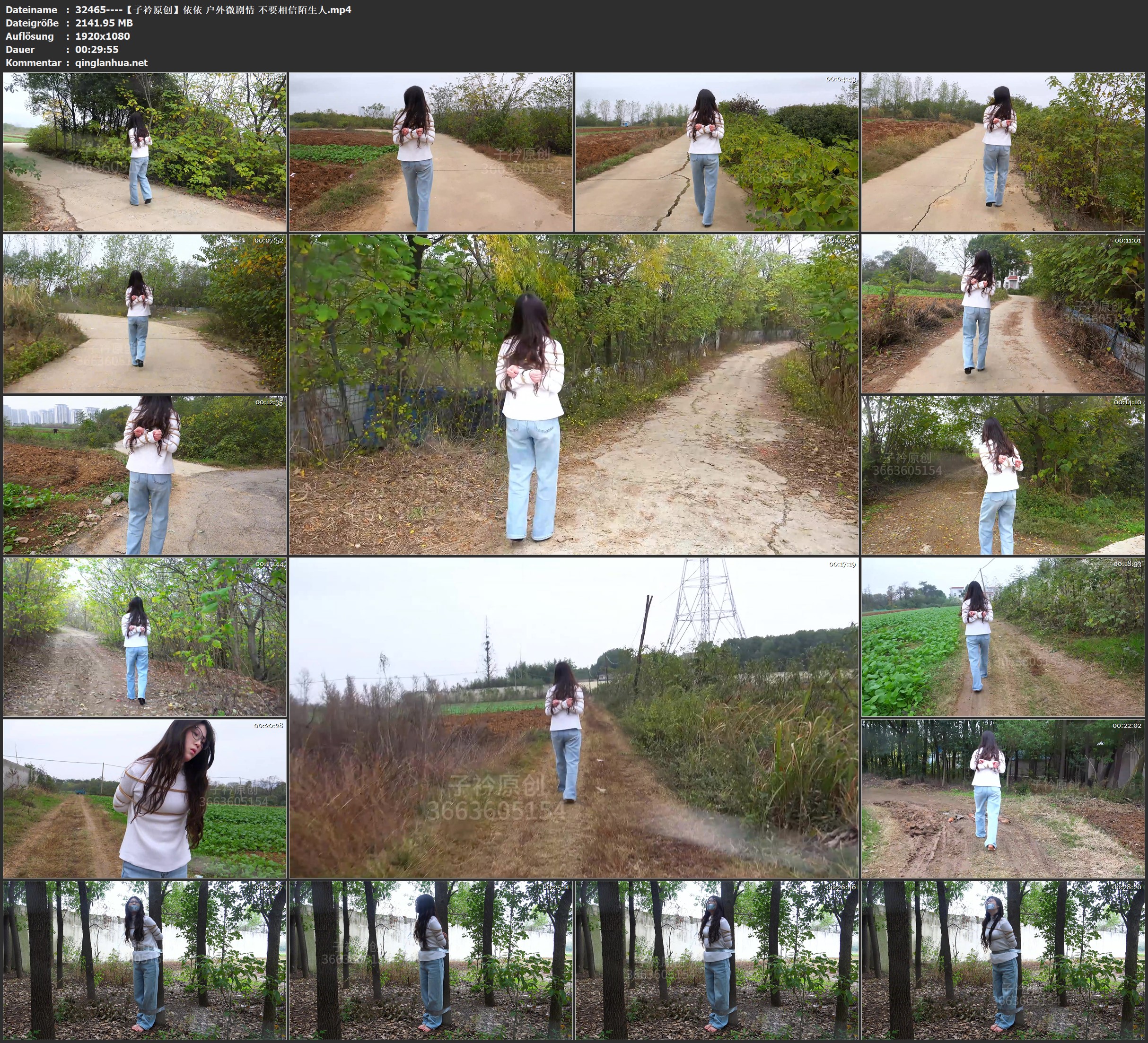Screen dimensions: 1148x1043
Task: Select the large thumbnail at 00:17:19
Action: (574, 717)
